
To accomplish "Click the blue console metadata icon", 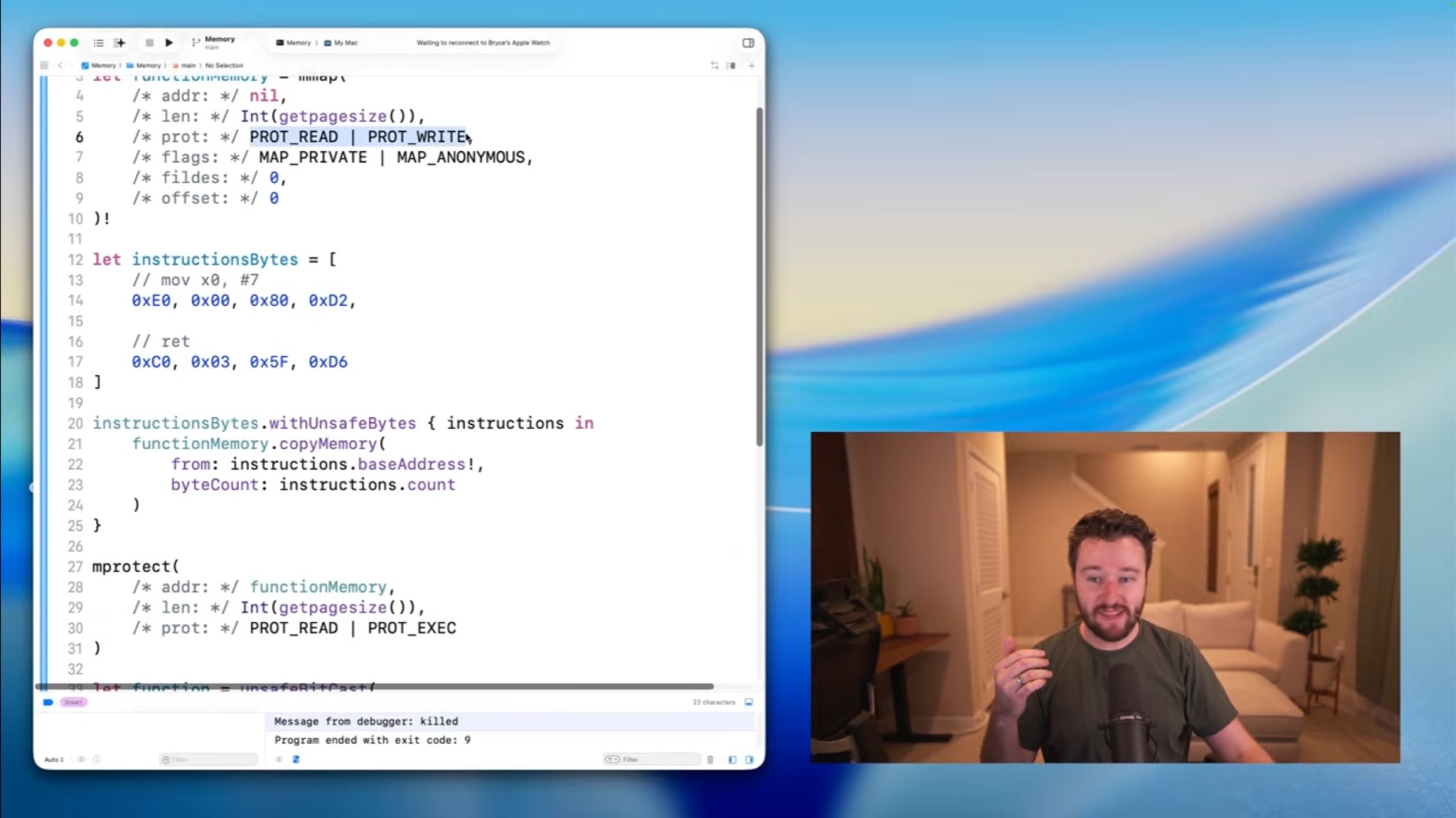I will tap(296, 760).
